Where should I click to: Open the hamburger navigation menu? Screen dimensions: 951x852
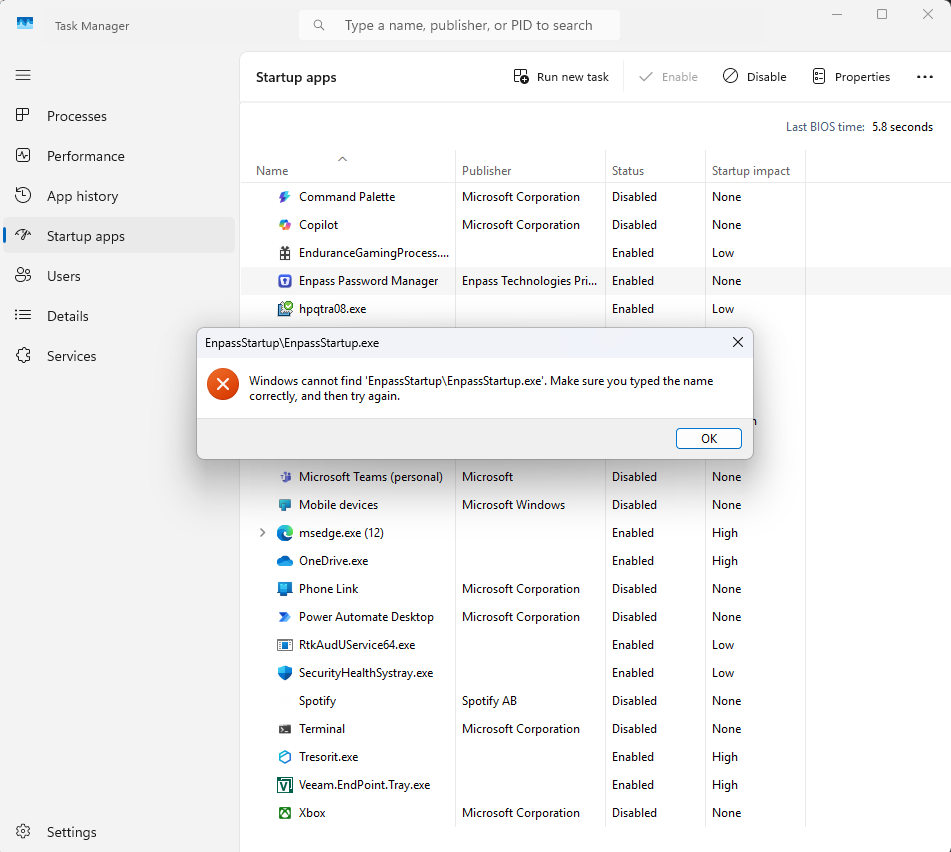23,75
